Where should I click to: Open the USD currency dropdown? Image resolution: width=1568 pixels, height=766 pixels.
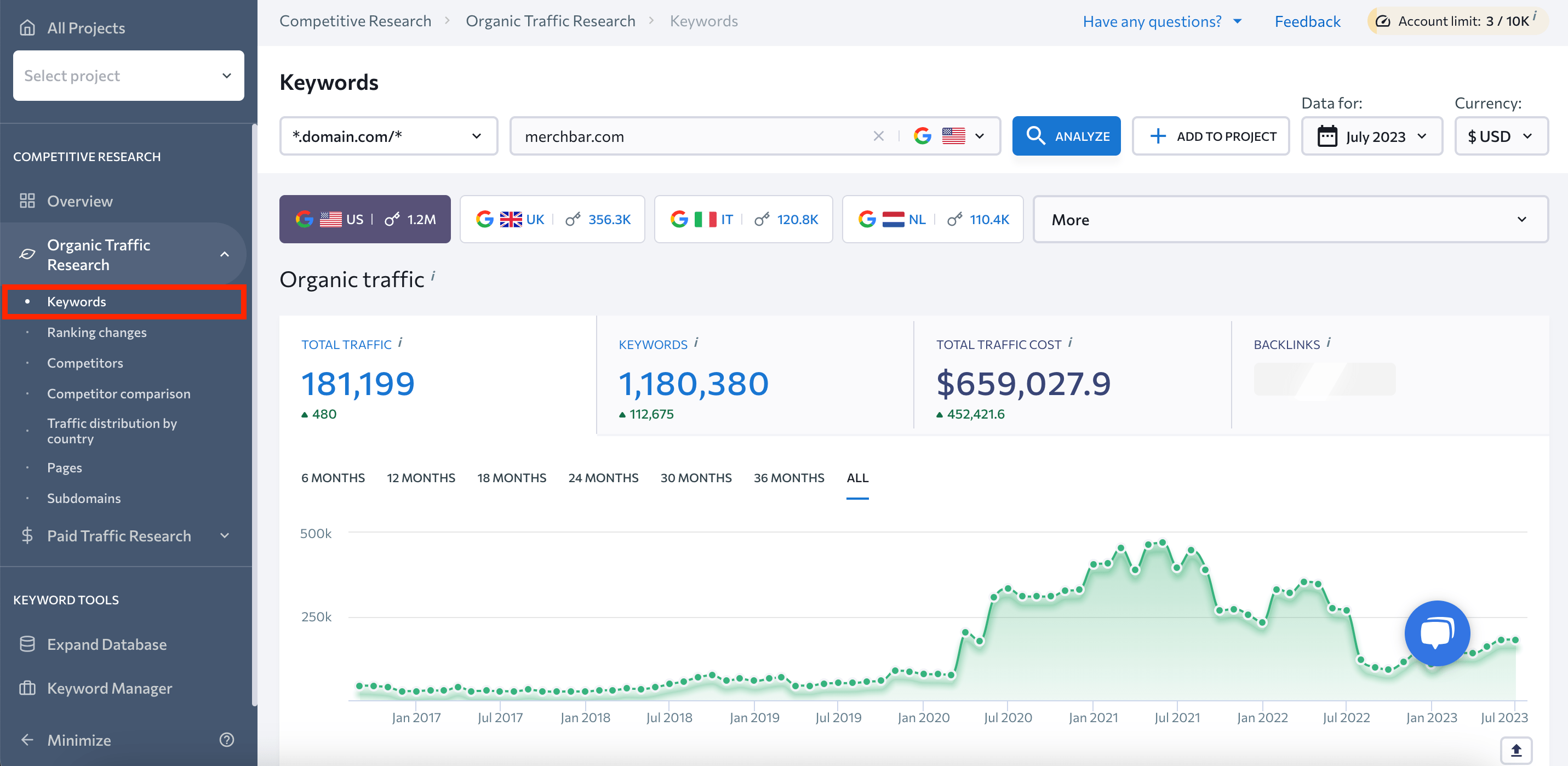click(x=1497, y=136)
